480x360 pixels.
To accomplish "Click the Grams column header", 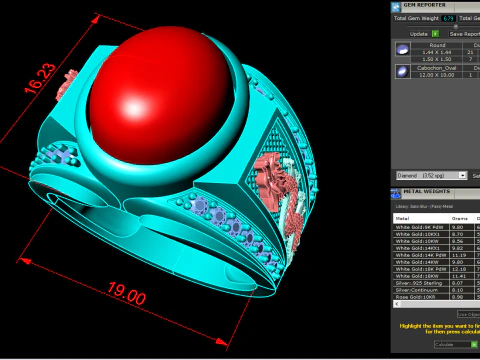I will pos(462,219).
